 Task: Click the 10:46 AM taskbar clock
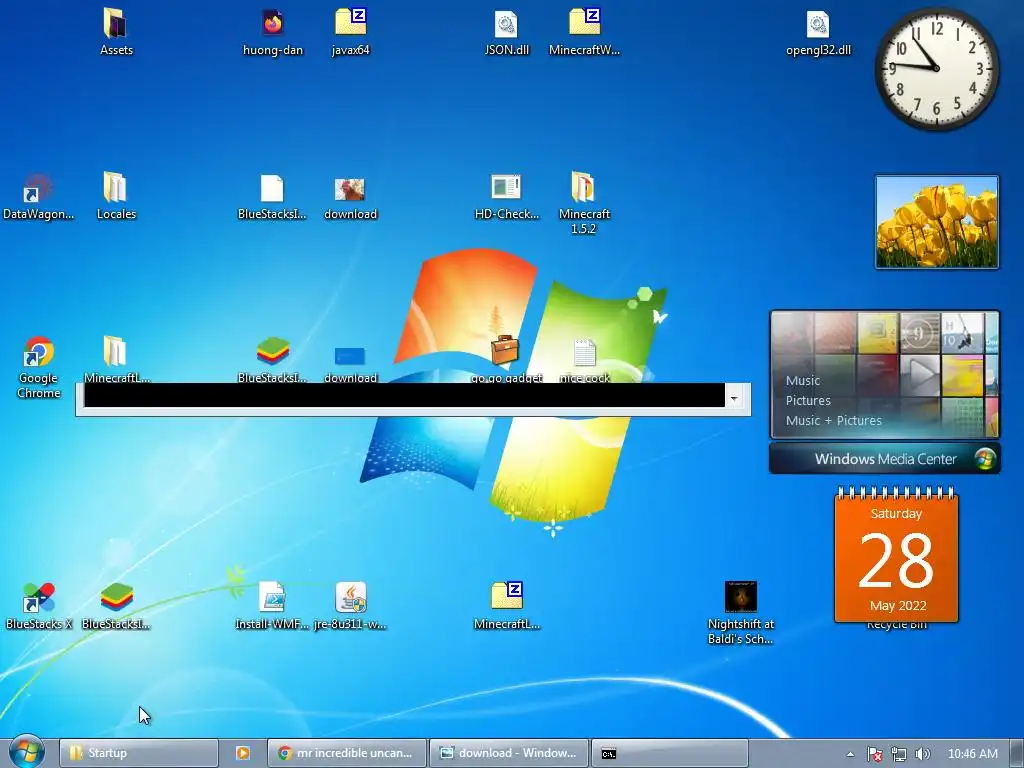[x=972, y=754]
